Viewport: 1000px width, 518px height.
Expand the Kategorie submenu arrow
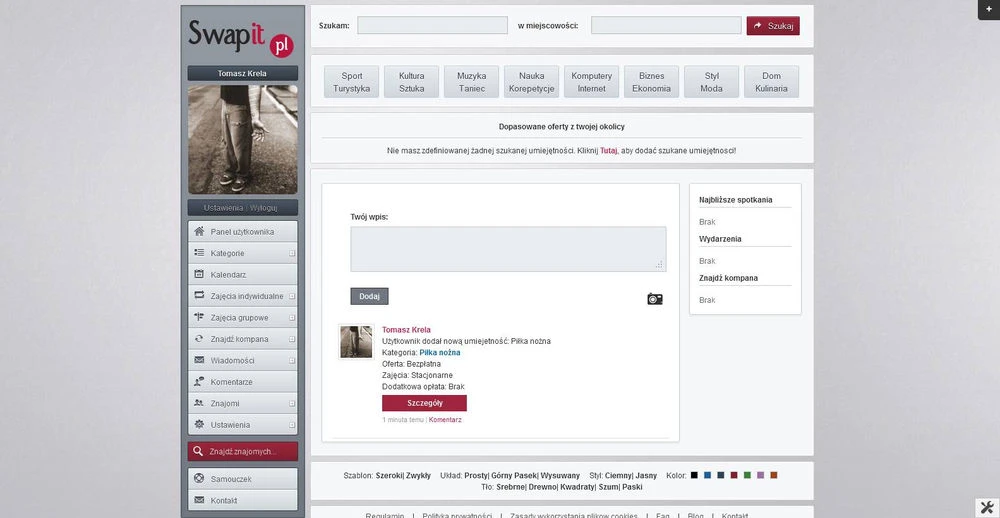[x=292, y=253]
